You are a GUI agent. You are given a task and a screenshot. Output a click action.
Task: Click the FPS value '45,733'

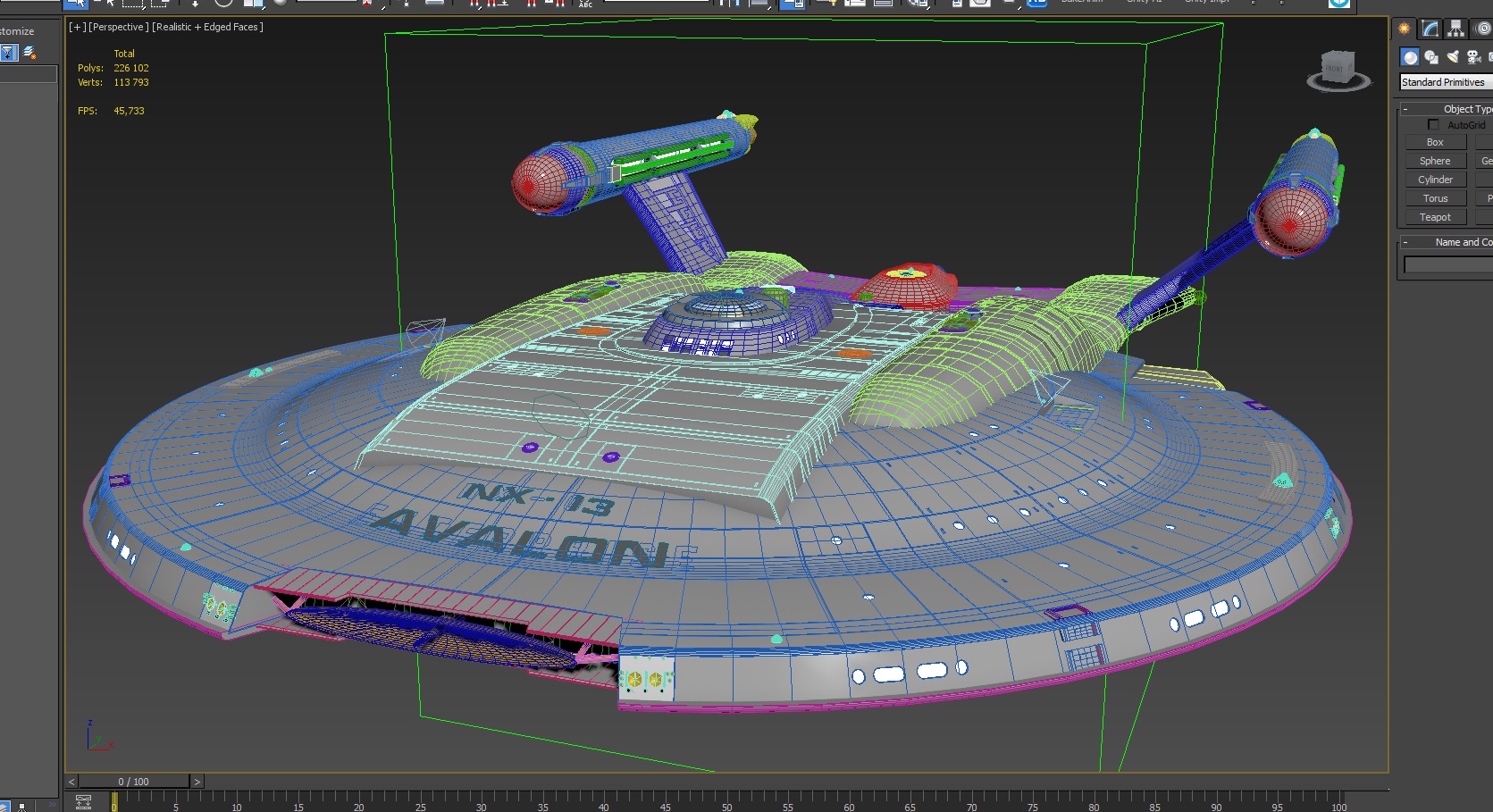click(129, 111)
